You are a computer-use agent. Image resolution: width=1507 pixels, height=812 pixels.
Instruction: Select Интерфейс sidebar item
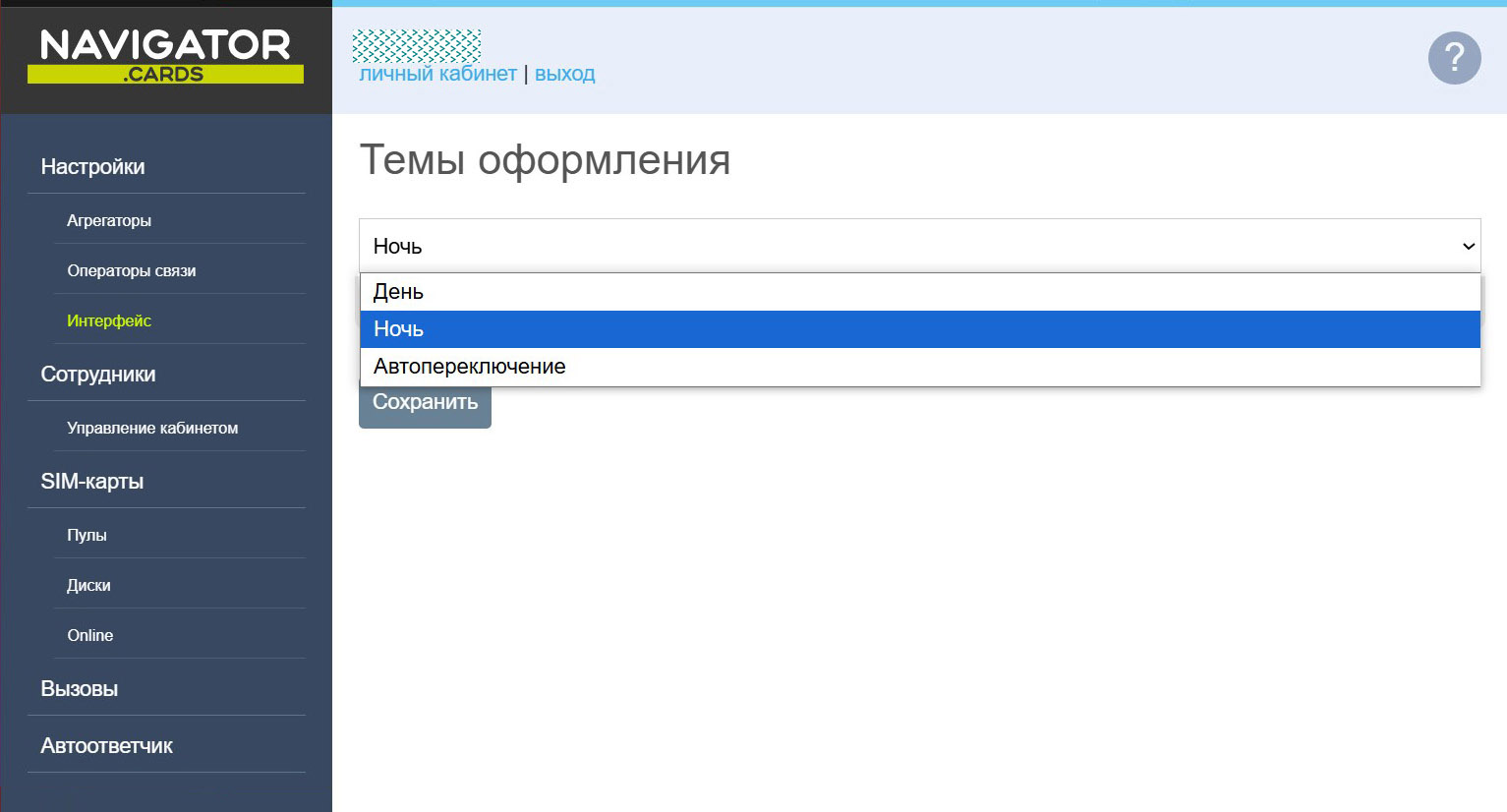coord(109,321)
